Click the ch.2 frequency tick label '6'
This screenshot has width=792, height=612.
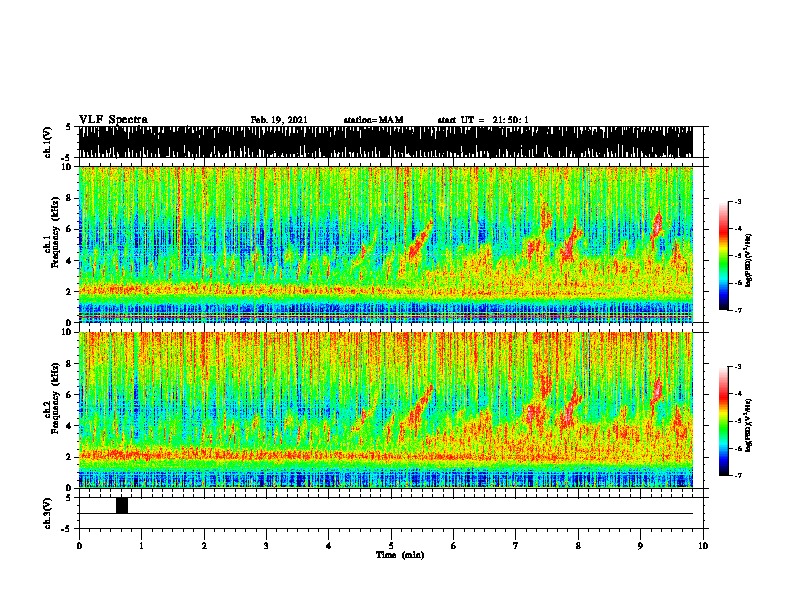tap(70, 395)
